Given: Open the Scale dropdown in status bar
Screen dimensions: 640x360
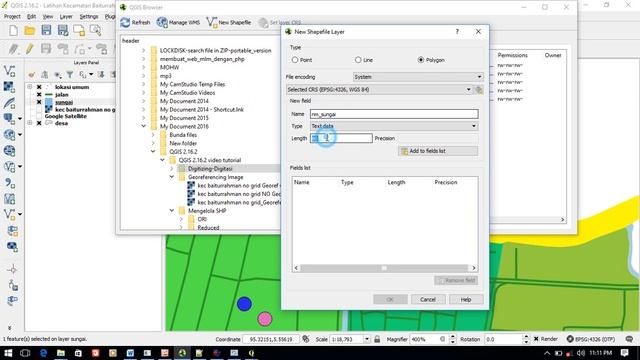Looking at the screenshot, I should tap(367, 339).
